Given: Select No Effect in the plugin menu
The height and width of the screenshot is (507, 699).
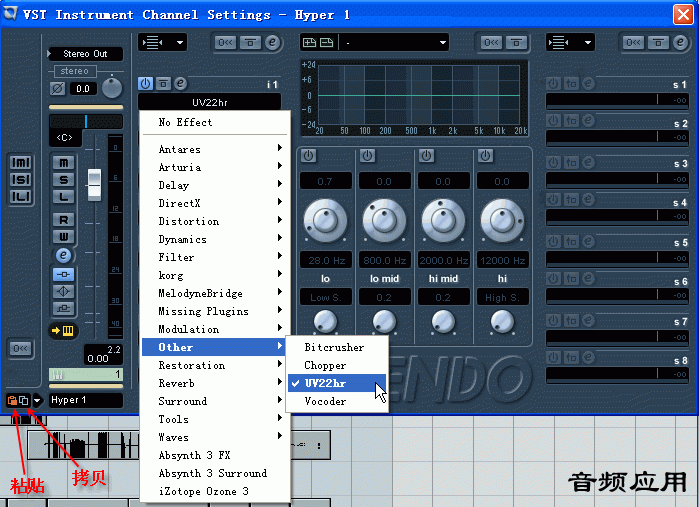Looking at the screenshot, I should pyautogui.click(x=215, y=122).
